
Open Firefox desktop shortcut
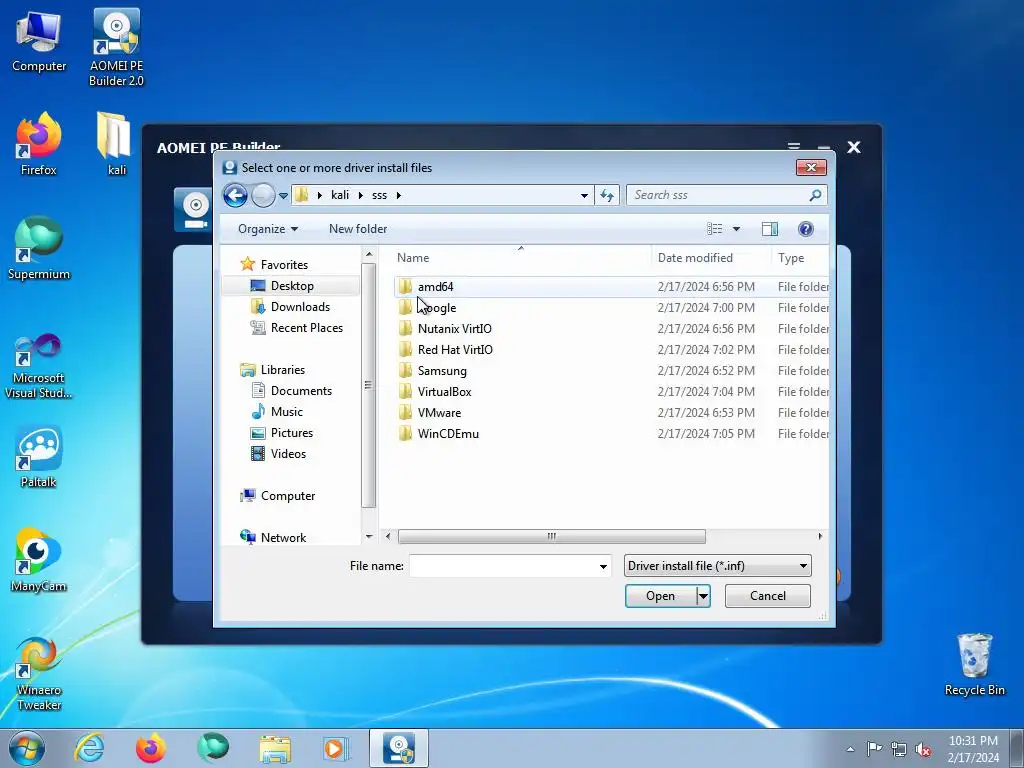tap(39, 144)
